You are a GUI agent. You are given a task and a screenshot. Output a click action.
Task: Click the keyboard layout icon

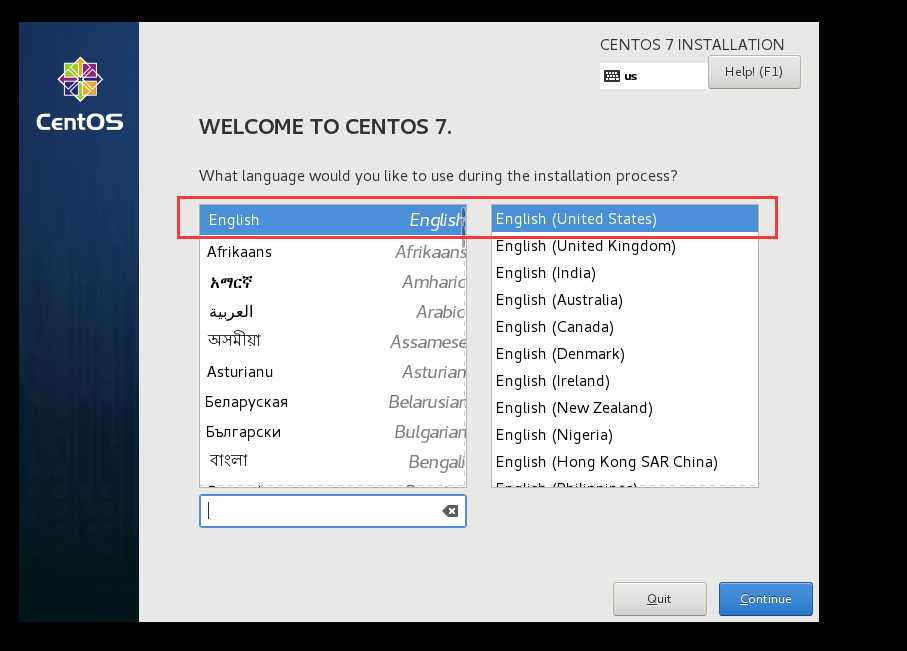tap(611, 76)
